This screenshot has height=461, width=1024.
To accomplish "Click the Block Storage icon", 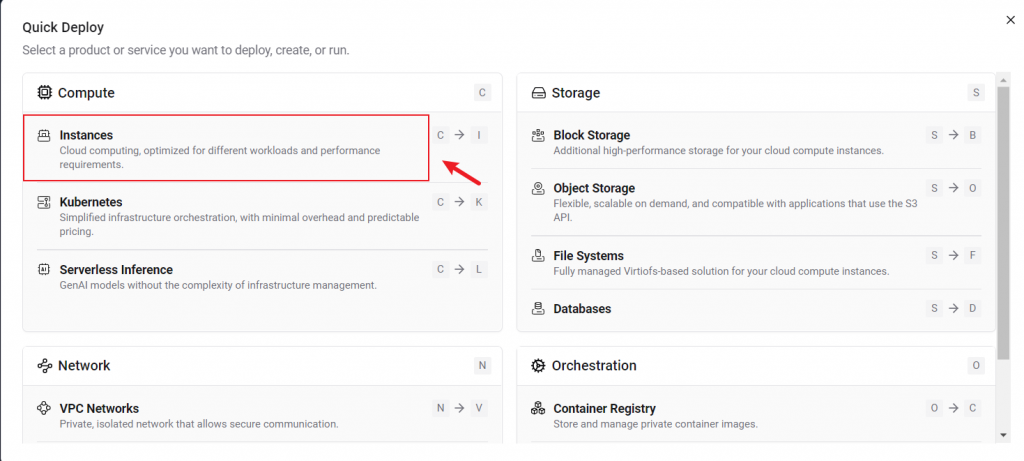I will [x=538, y=135].
